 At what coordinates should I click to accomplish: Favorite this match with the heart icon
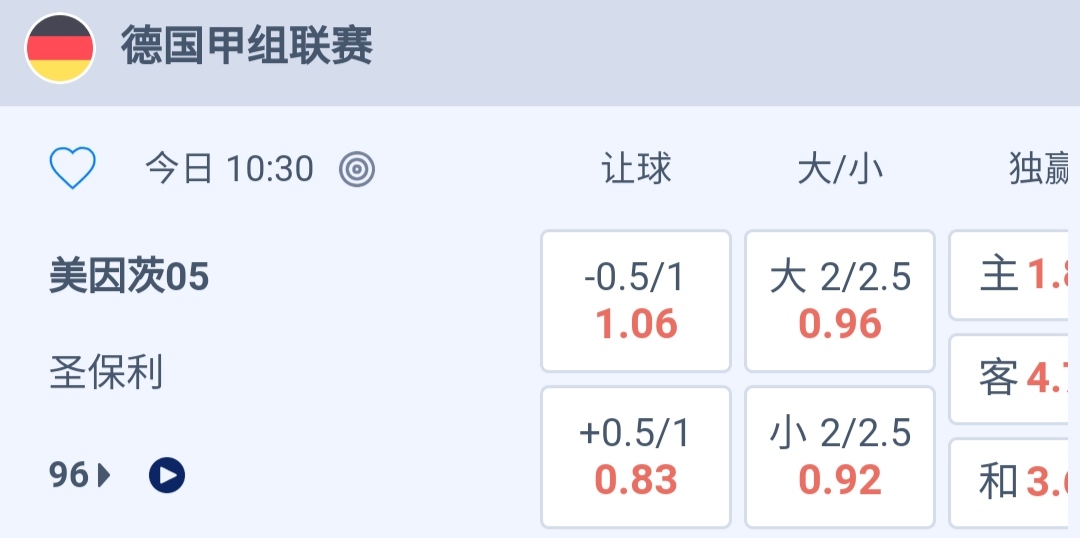(72, 169)
